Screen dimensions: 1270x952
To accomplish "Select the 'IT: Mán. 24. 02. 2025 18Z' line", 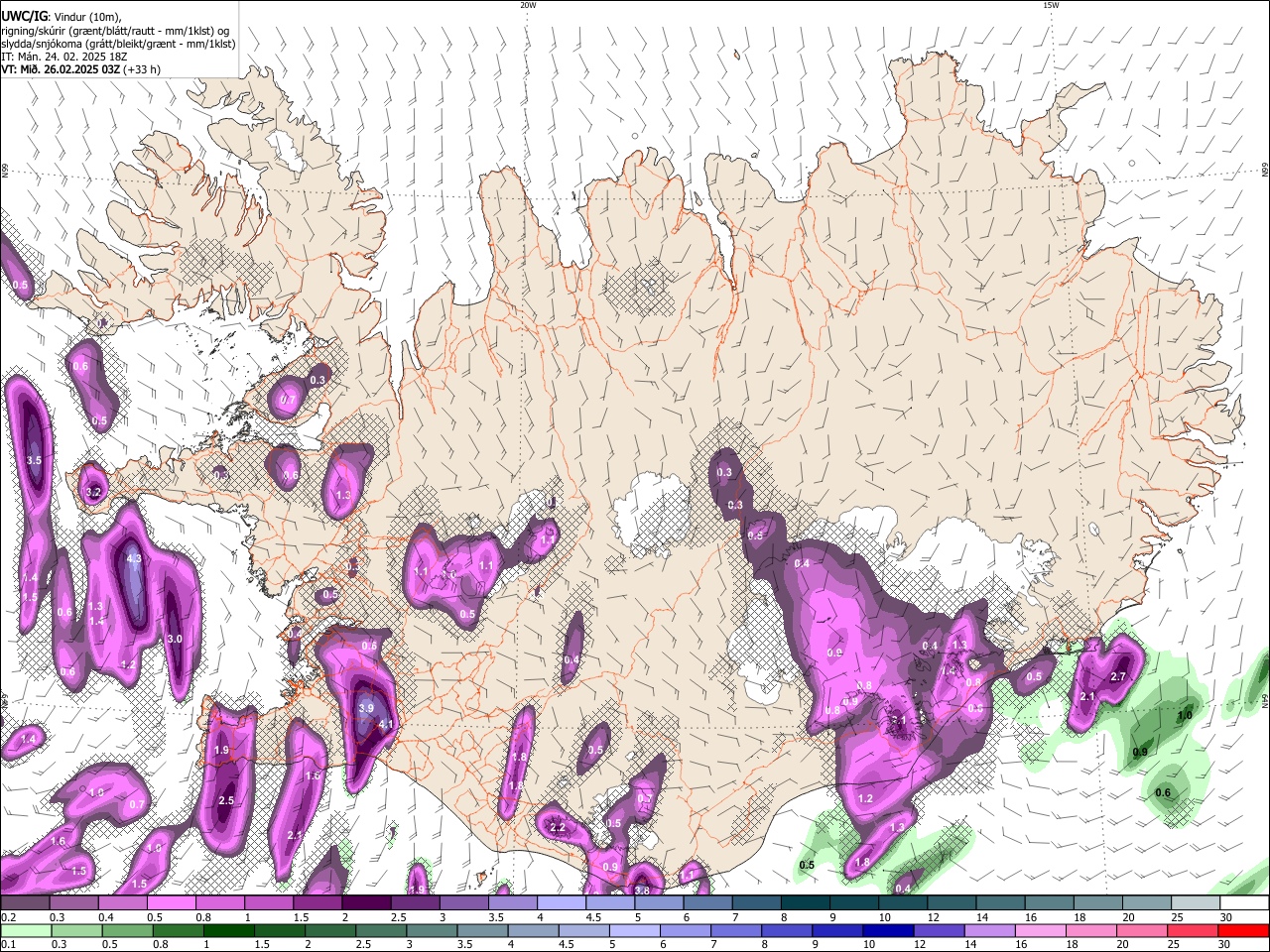I will point(66,57).
